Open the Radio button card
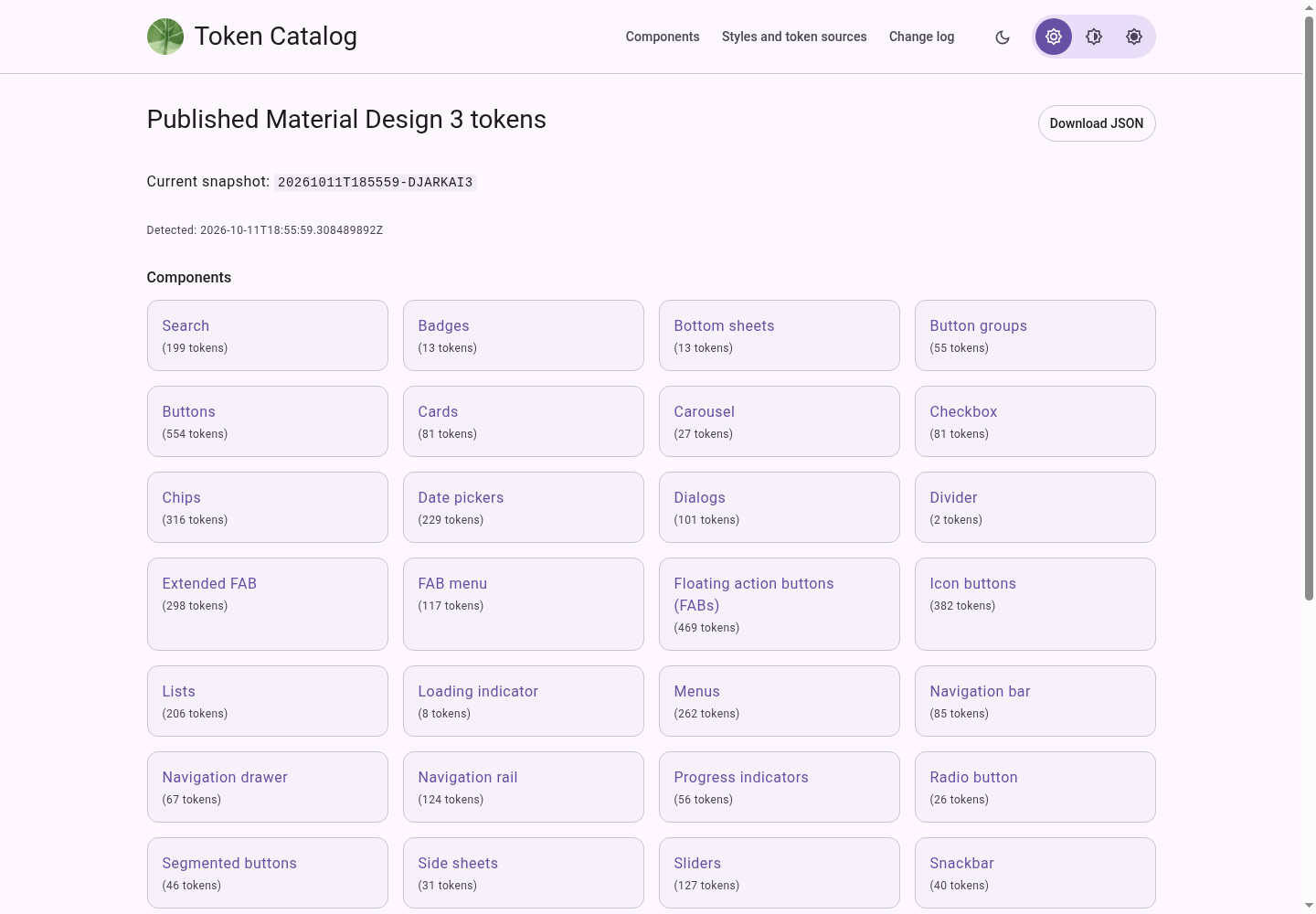 (x=1035, y=787)
